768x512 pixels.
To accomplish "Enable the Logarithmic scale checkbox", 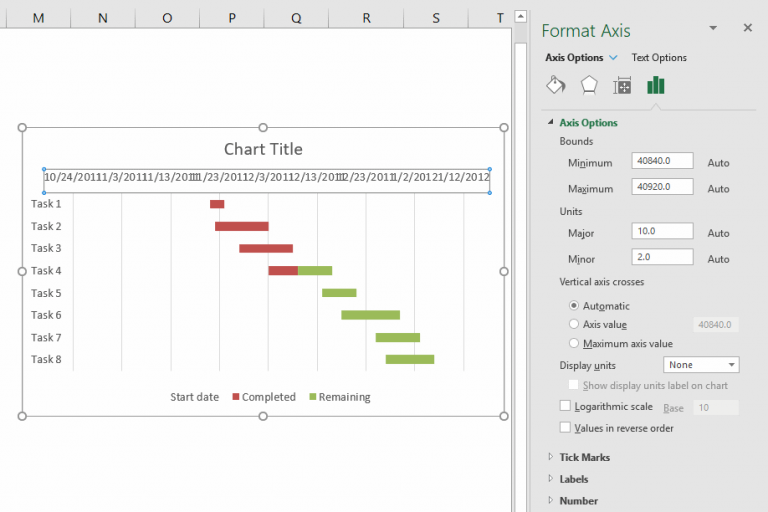I will click(565, 406).
